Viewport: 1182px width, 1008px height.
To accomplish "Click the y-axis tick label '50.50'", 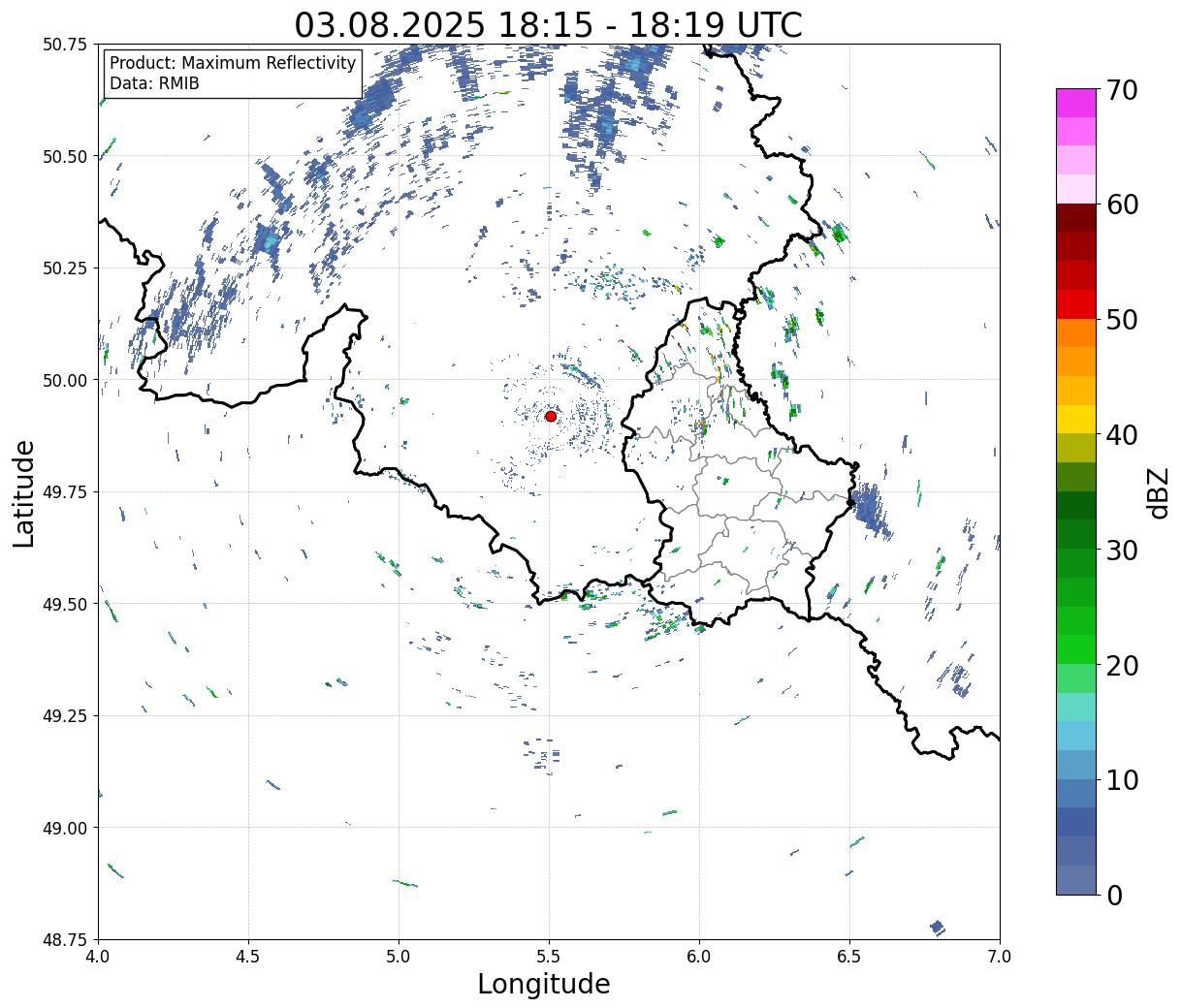I will pyautogui.click(x=65, y=156).
